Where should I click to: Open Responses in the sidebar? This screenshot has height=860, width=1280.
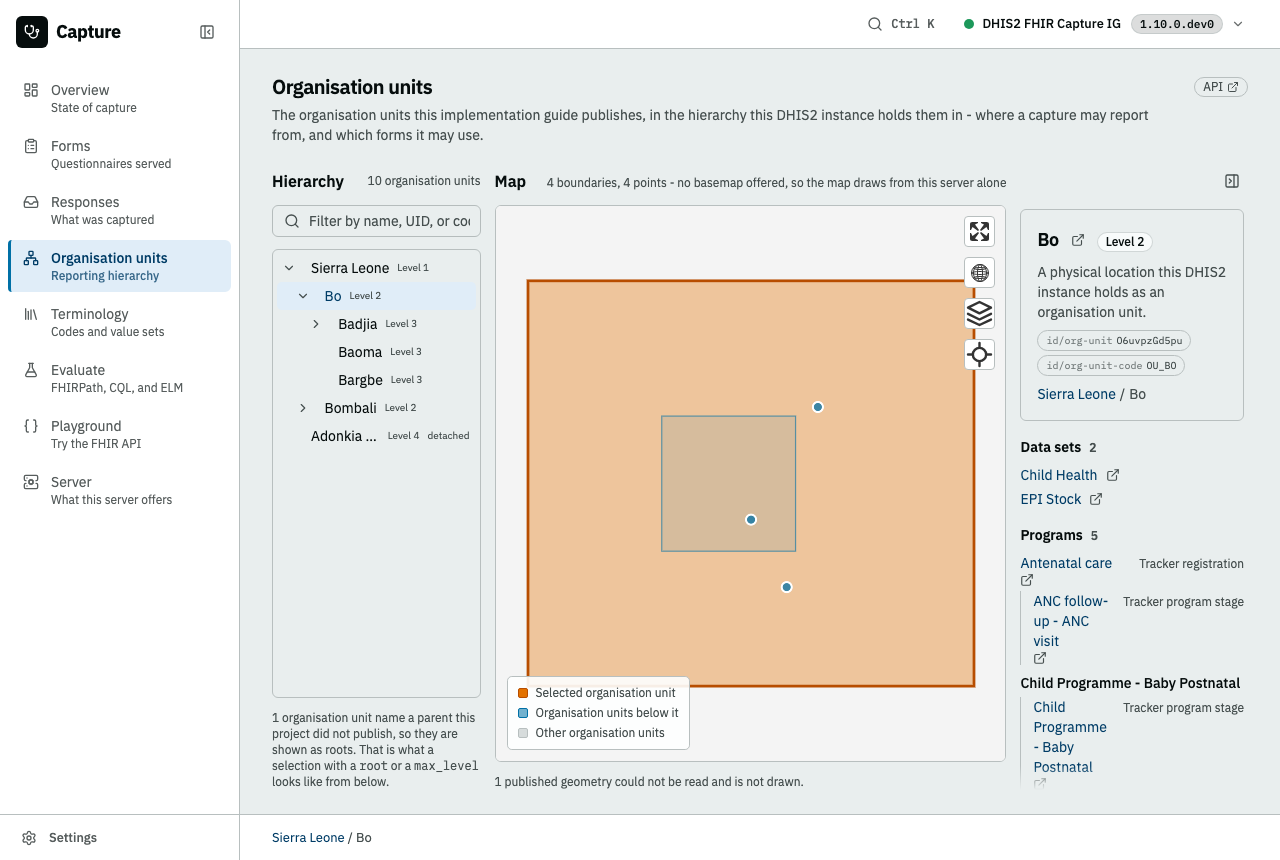pyautogui.click(x=119, y=210)
